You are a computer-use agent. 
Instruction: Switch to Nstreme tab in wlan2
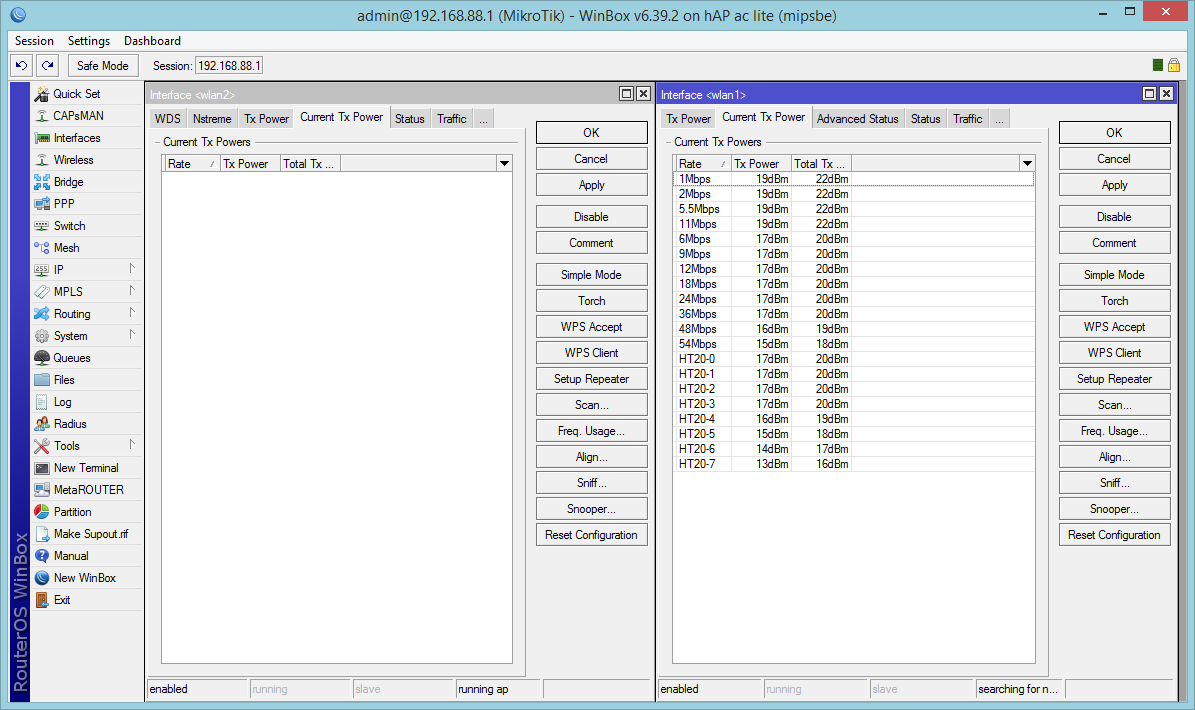212,119
